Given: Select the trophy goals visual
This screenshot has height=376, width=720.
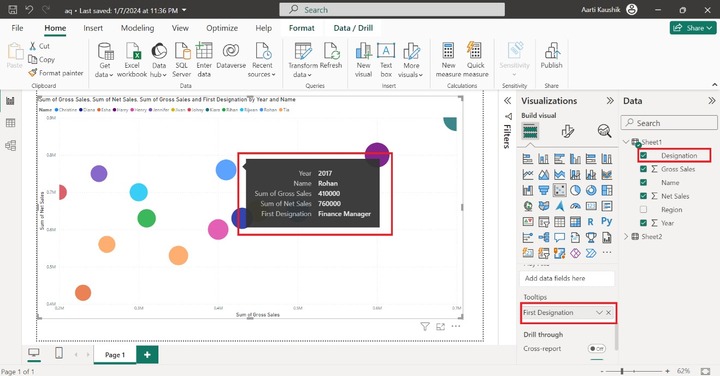Looking at the screenshot, I should click(591, 237).
